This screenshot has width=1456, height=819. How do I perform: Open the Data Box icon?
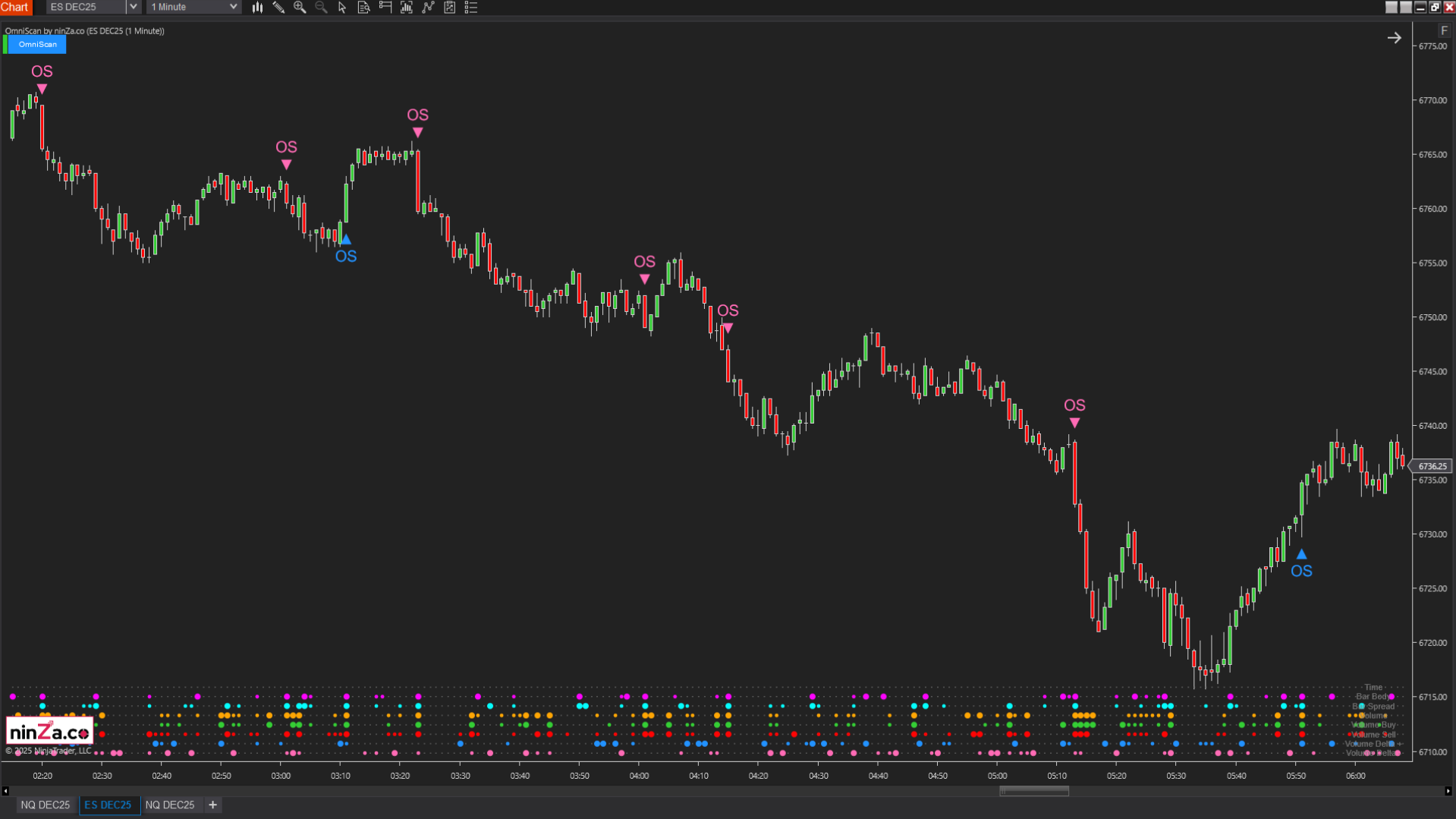(363, 7)
